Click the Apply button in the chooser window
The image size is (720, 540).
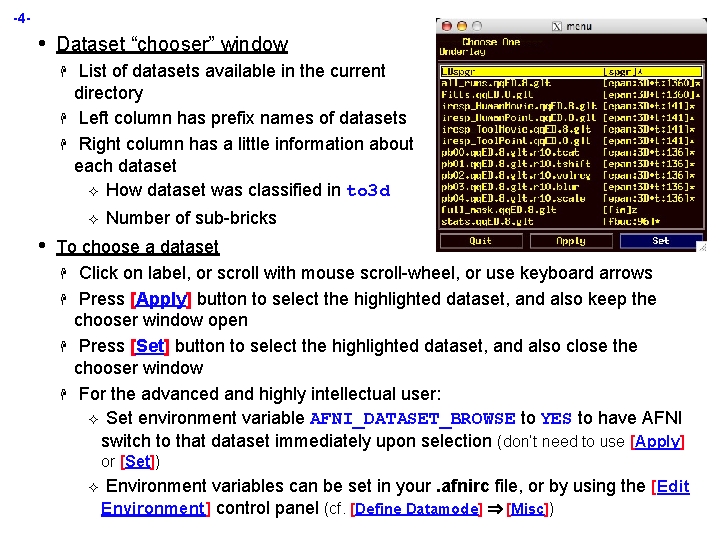(571, 241)
